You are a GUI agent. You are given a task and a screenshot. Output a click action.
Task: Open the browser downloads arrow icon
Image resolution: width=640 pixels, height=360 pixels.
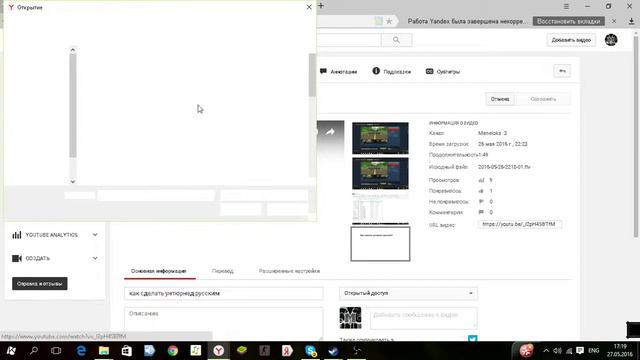[631, 21]
